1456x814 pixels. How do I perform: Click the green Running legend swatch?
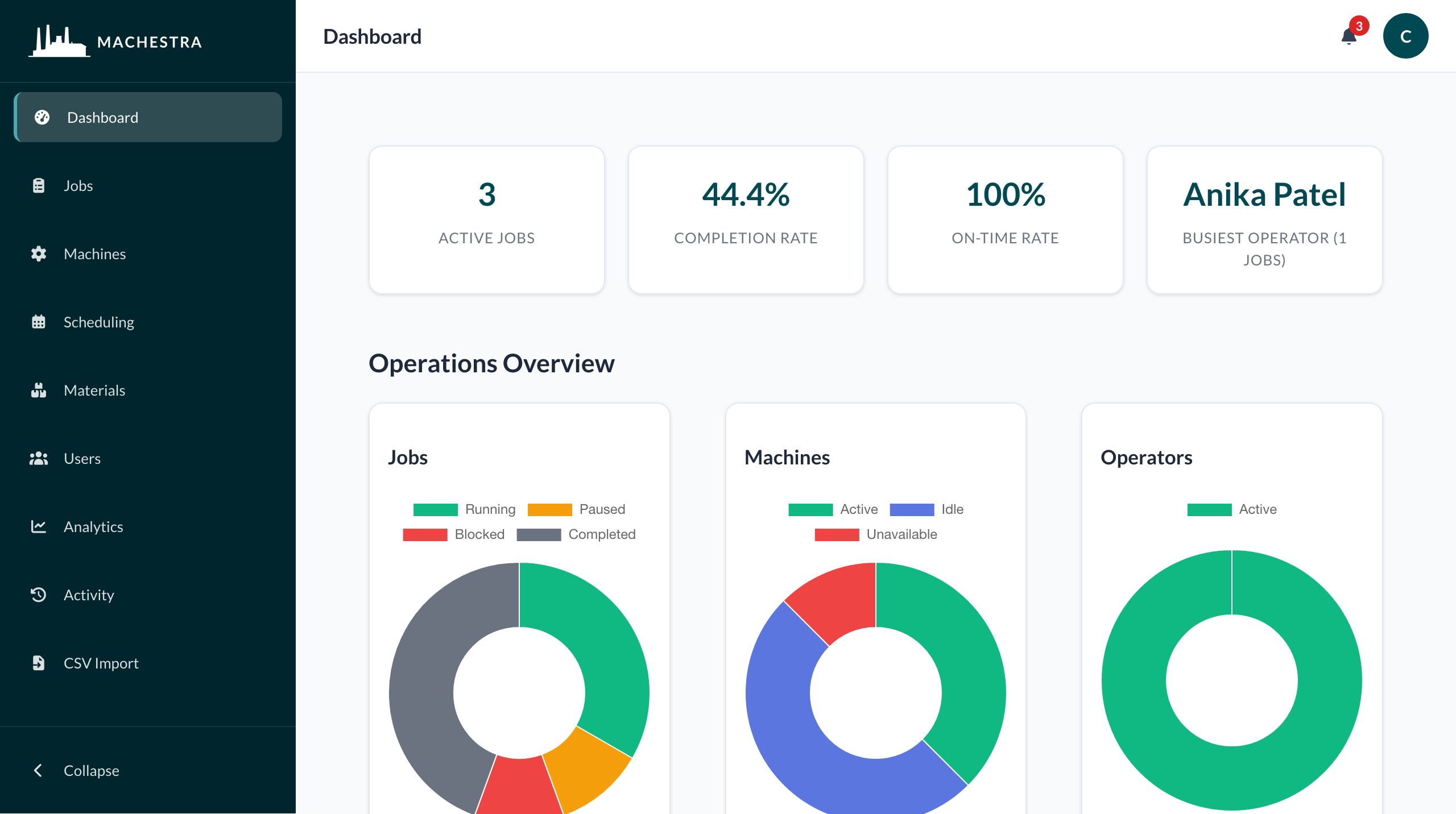click(436, 509)
